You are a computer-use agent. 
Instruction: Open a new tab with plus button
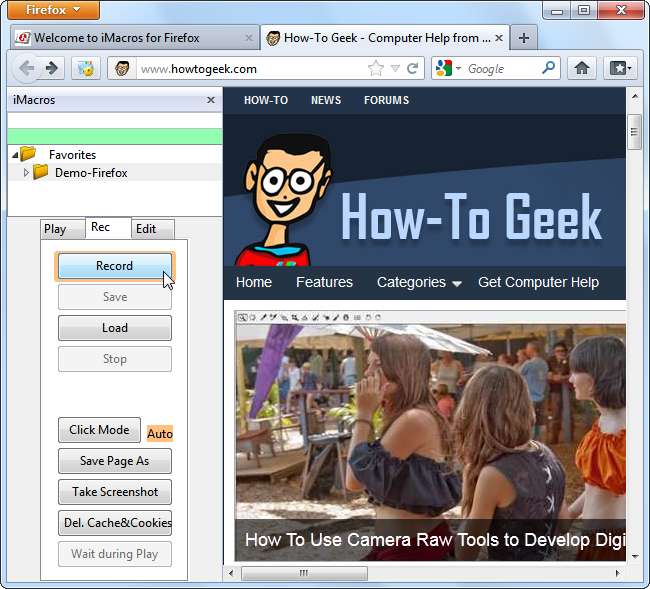click(x=524, y=38)
